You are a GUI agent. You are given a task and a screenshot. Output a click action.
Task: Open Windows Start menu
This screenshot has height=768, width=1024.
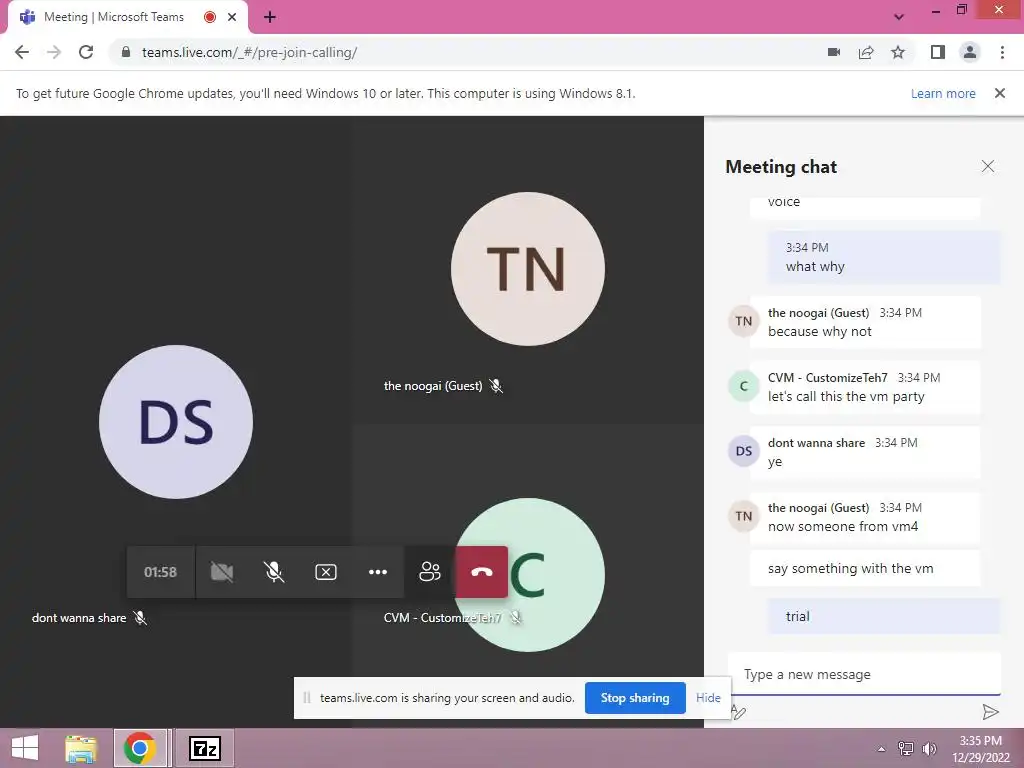25,748
